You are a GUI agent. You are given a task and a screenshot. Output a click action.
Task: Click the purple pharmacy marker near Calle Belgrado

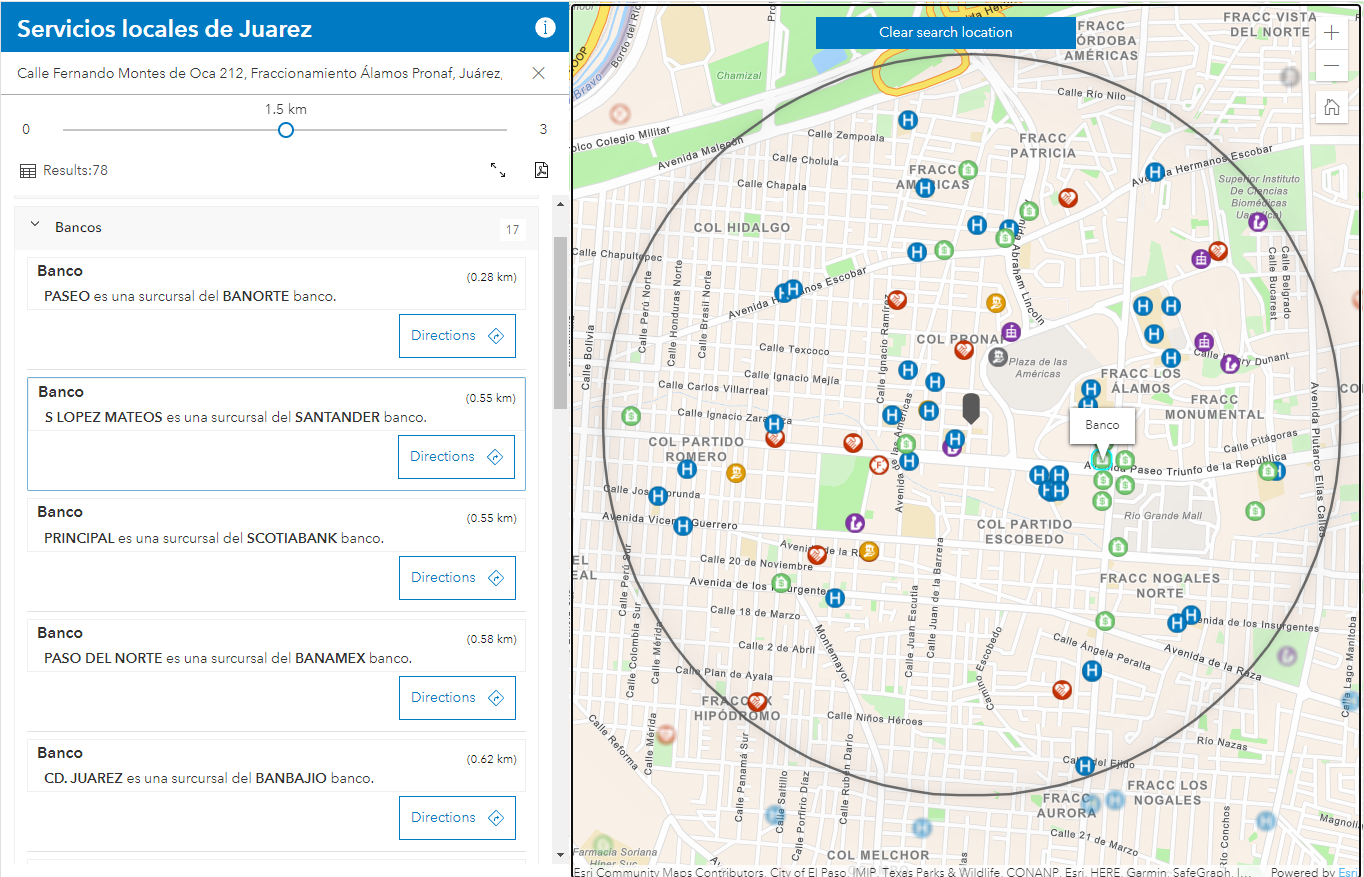click(1258, 222)
